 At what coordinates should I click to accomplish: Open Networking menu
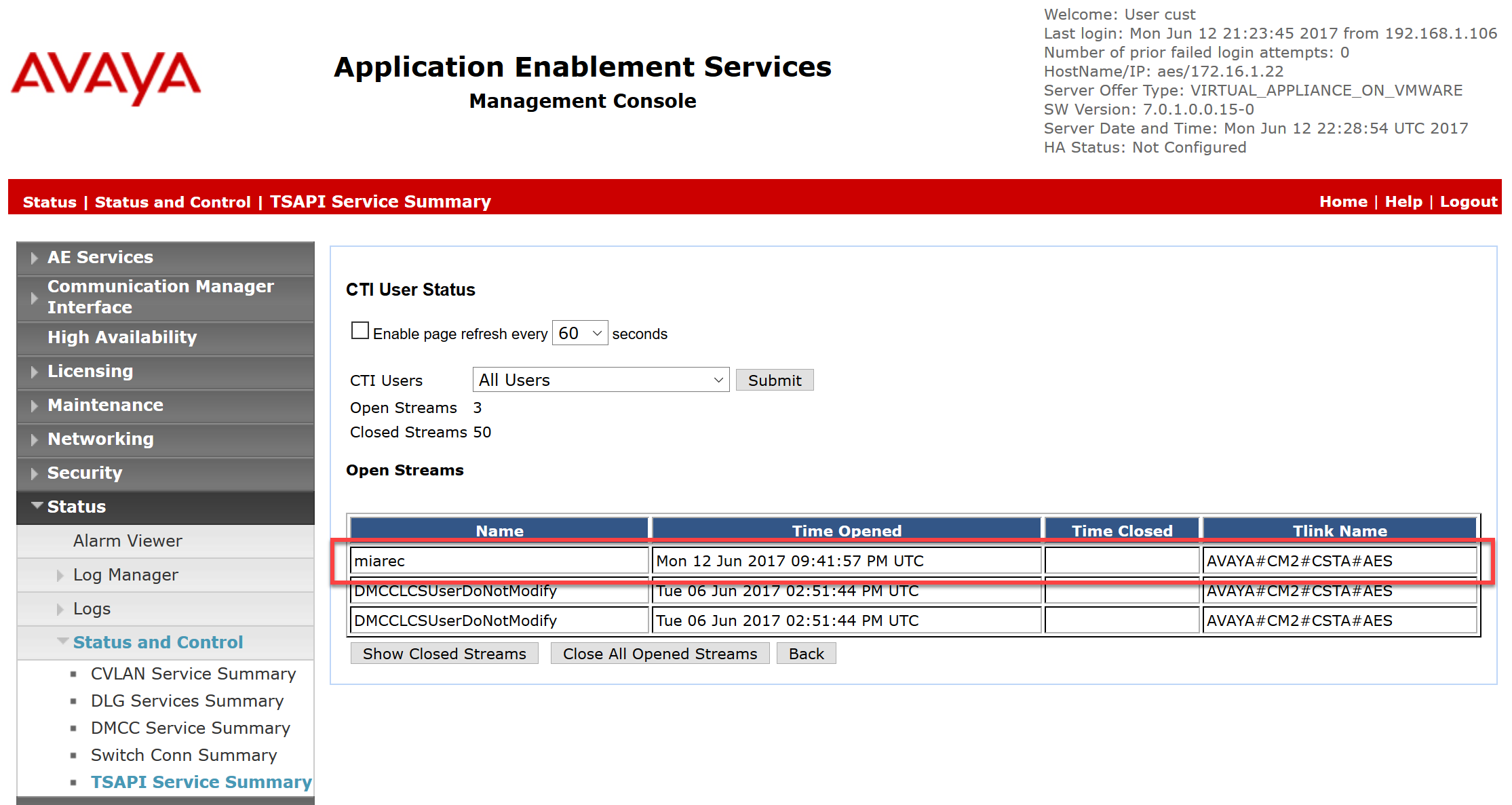[100, 439]
